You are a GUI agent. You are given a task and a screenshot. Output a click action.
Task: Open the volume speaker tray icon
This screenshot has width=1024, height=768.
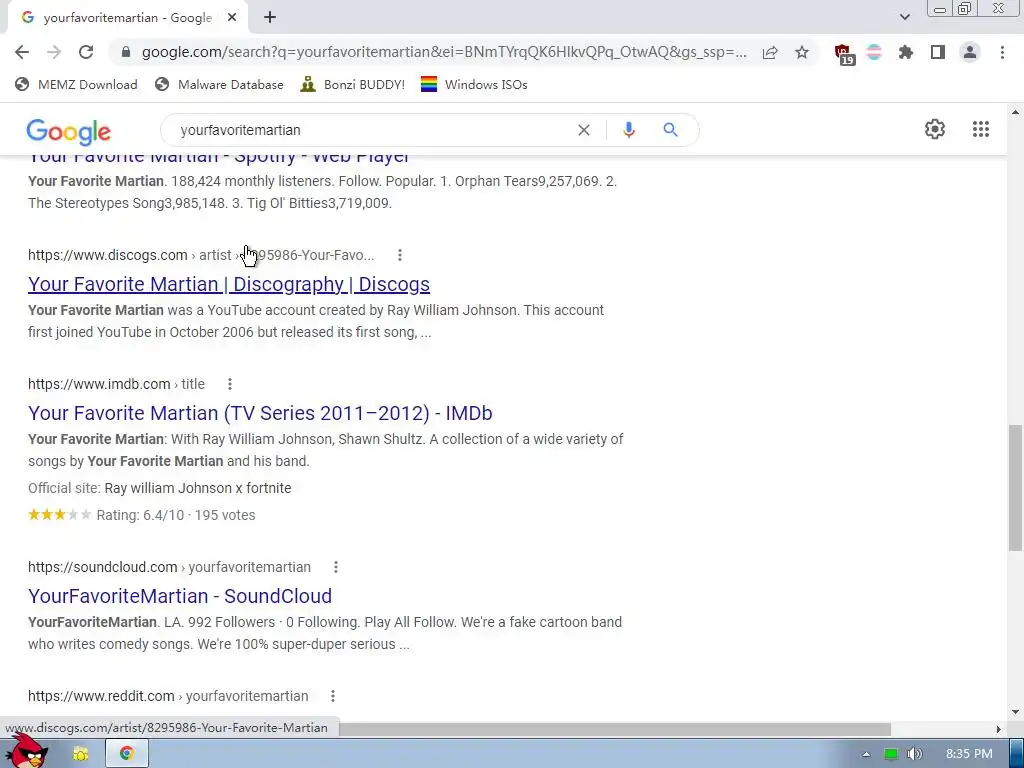(x=914, y=754)
